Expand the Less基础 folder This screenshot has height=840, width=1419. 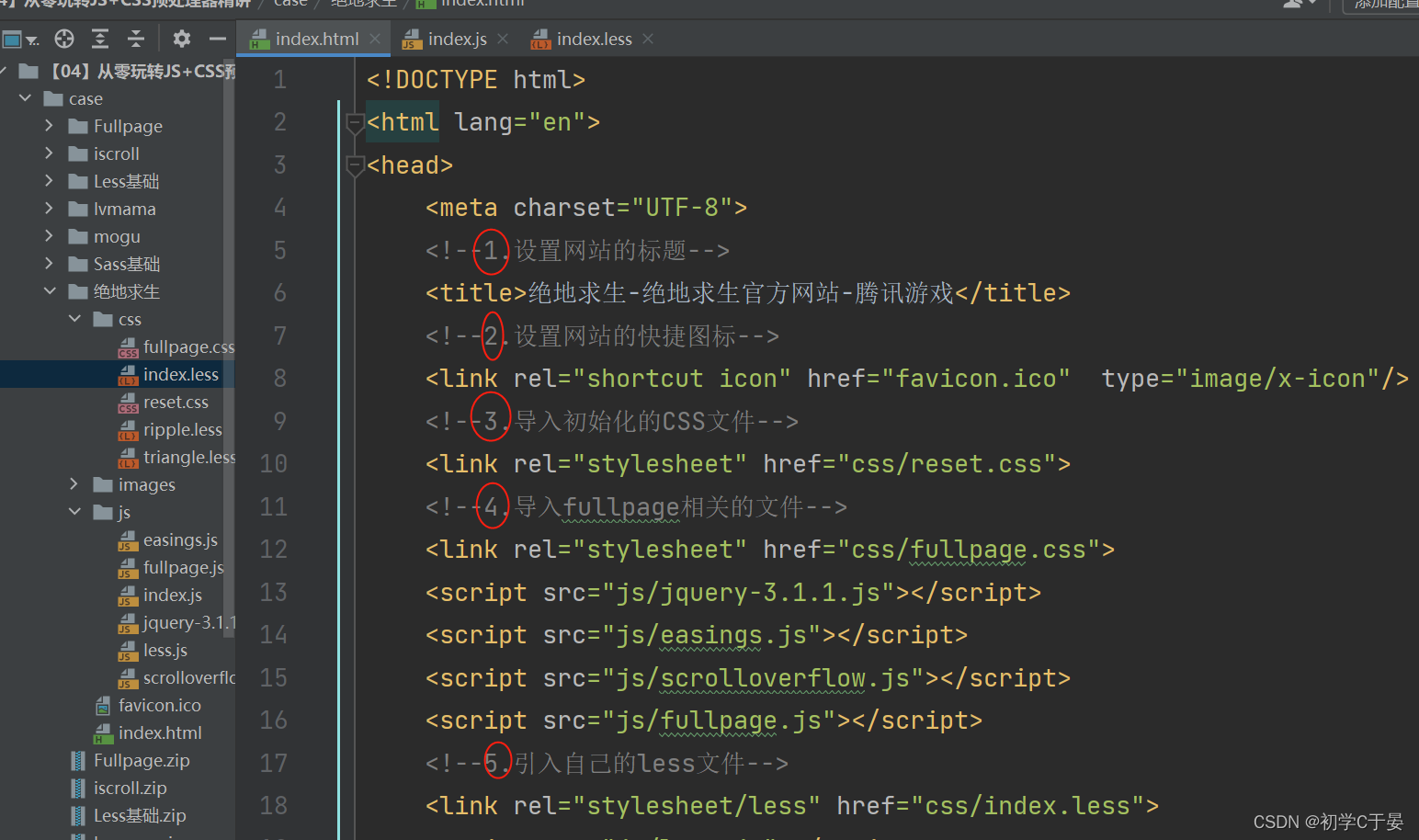(50, 181)
